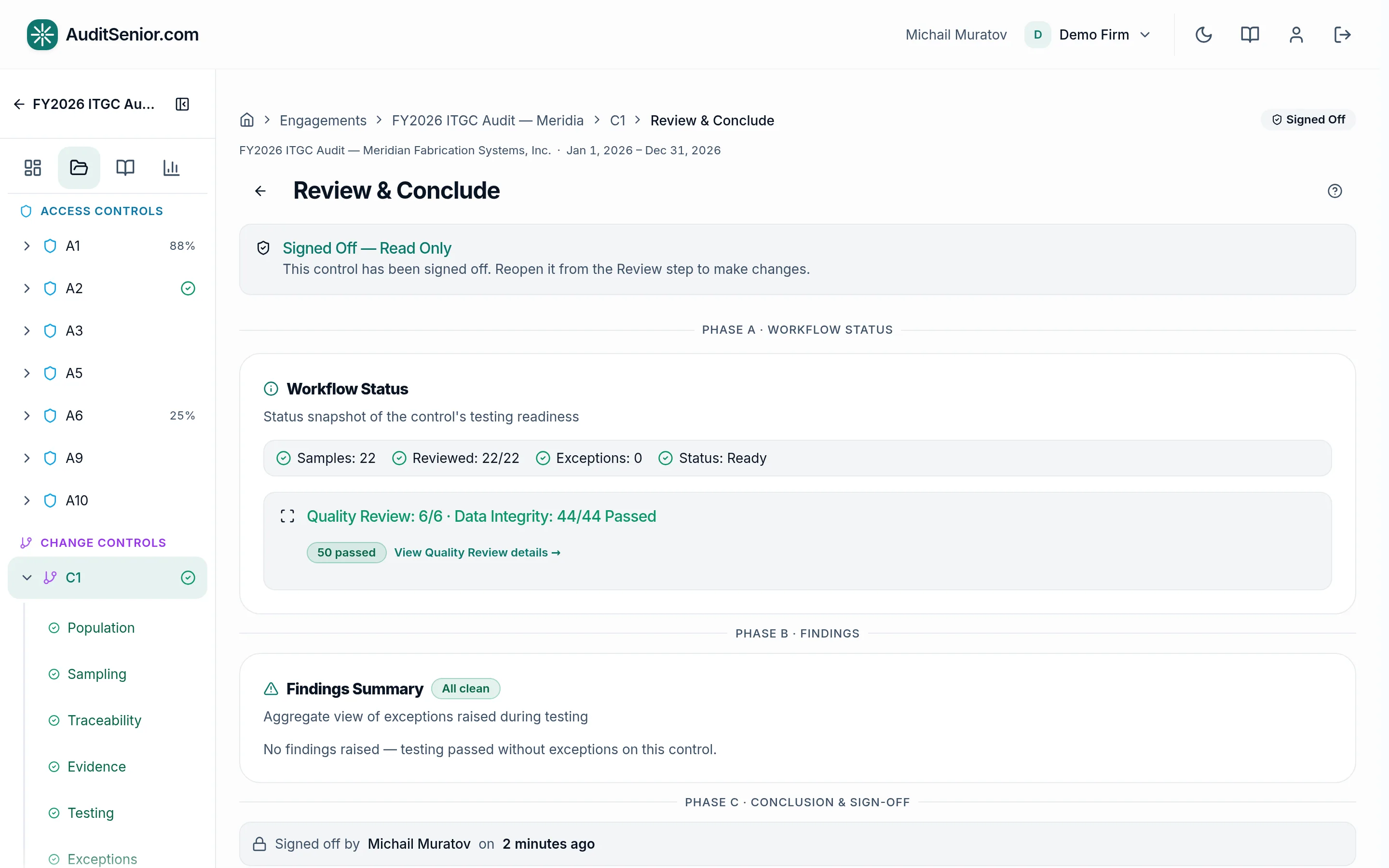This screenshot has height=868, width=1389.
Task: Expand the A3 control
Action: [27, 331]
